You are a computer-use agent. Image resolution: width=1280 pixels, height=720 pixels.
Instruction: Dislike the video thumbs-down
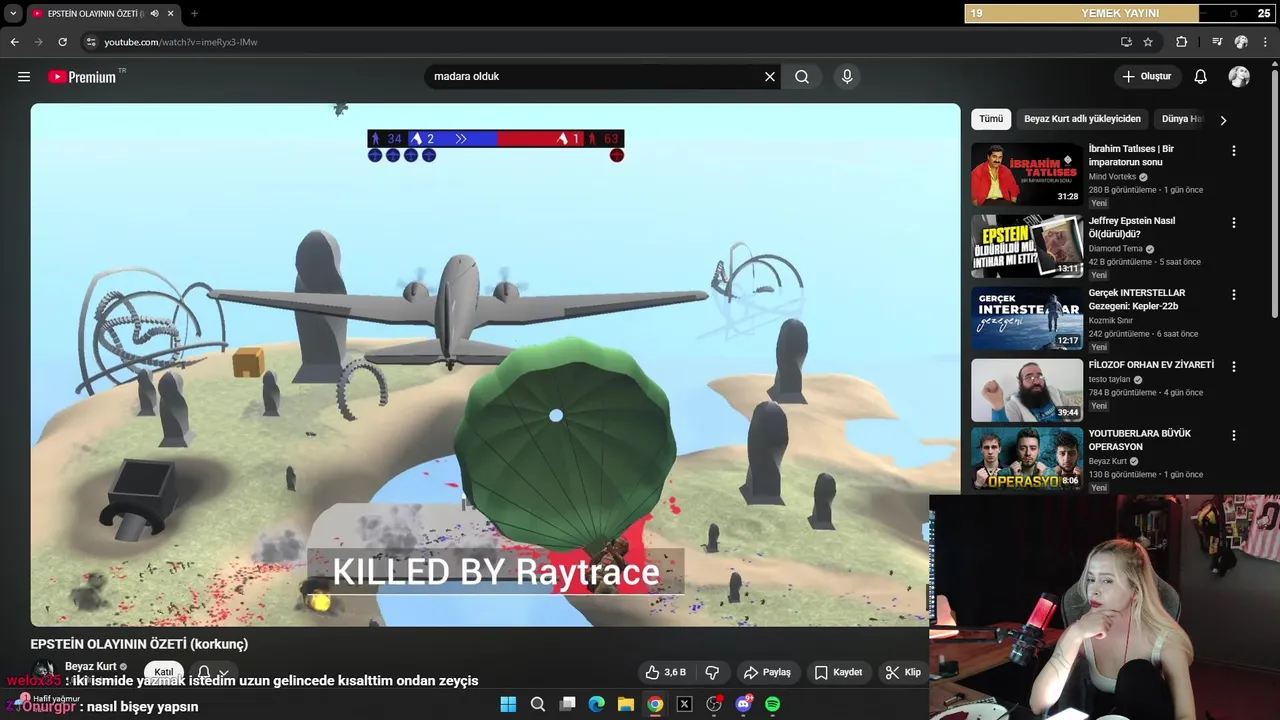713,672
